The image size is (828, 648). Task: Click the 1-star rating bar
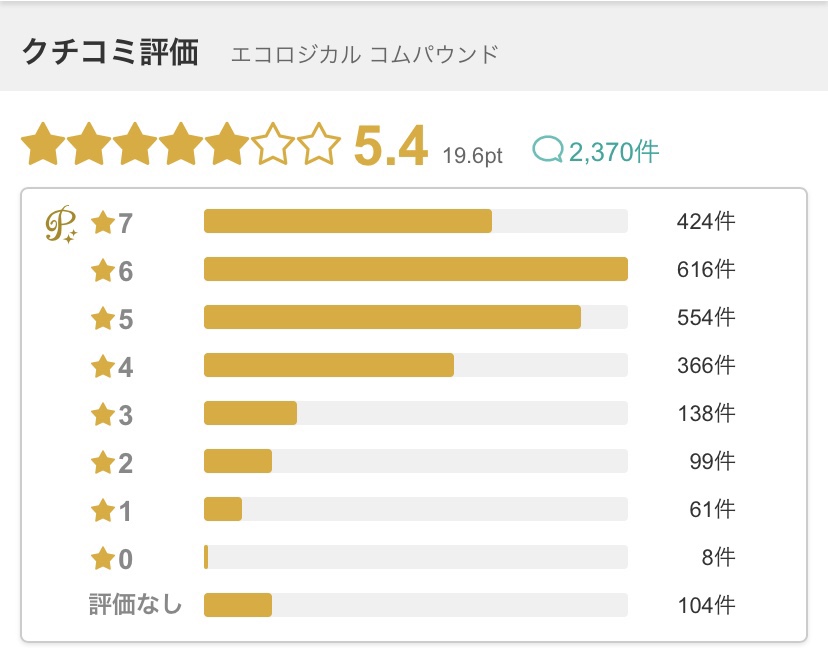point(416,509)
